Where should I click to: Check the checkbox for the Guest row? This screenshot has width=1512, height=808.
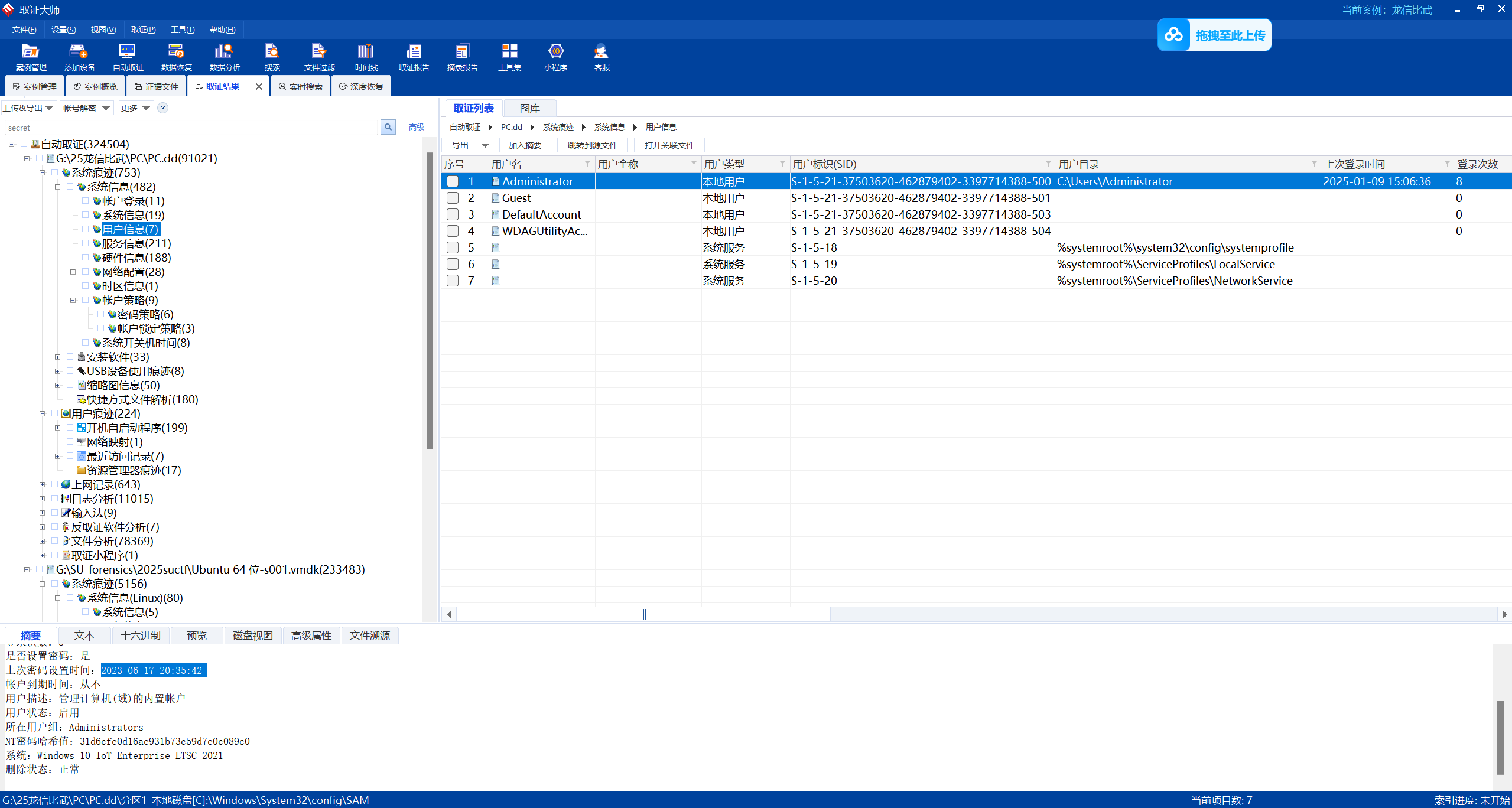click(x=453, y=198)
